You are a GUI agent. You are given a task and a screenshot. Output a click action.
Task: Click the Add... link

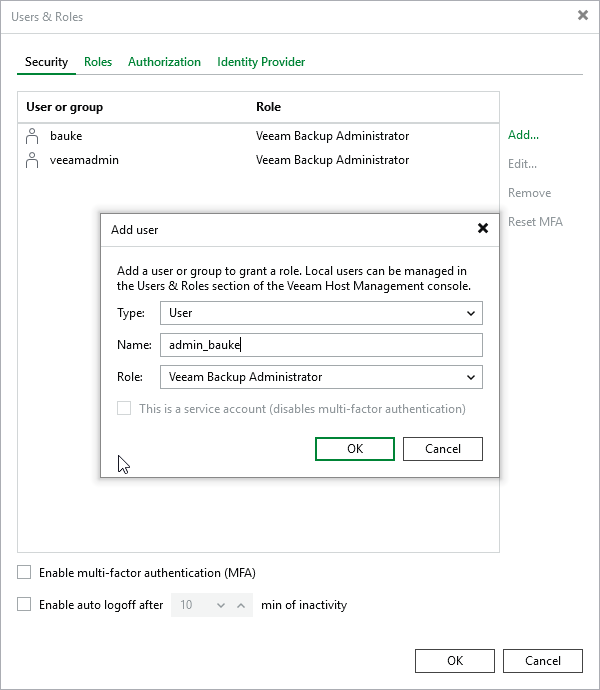523,135
